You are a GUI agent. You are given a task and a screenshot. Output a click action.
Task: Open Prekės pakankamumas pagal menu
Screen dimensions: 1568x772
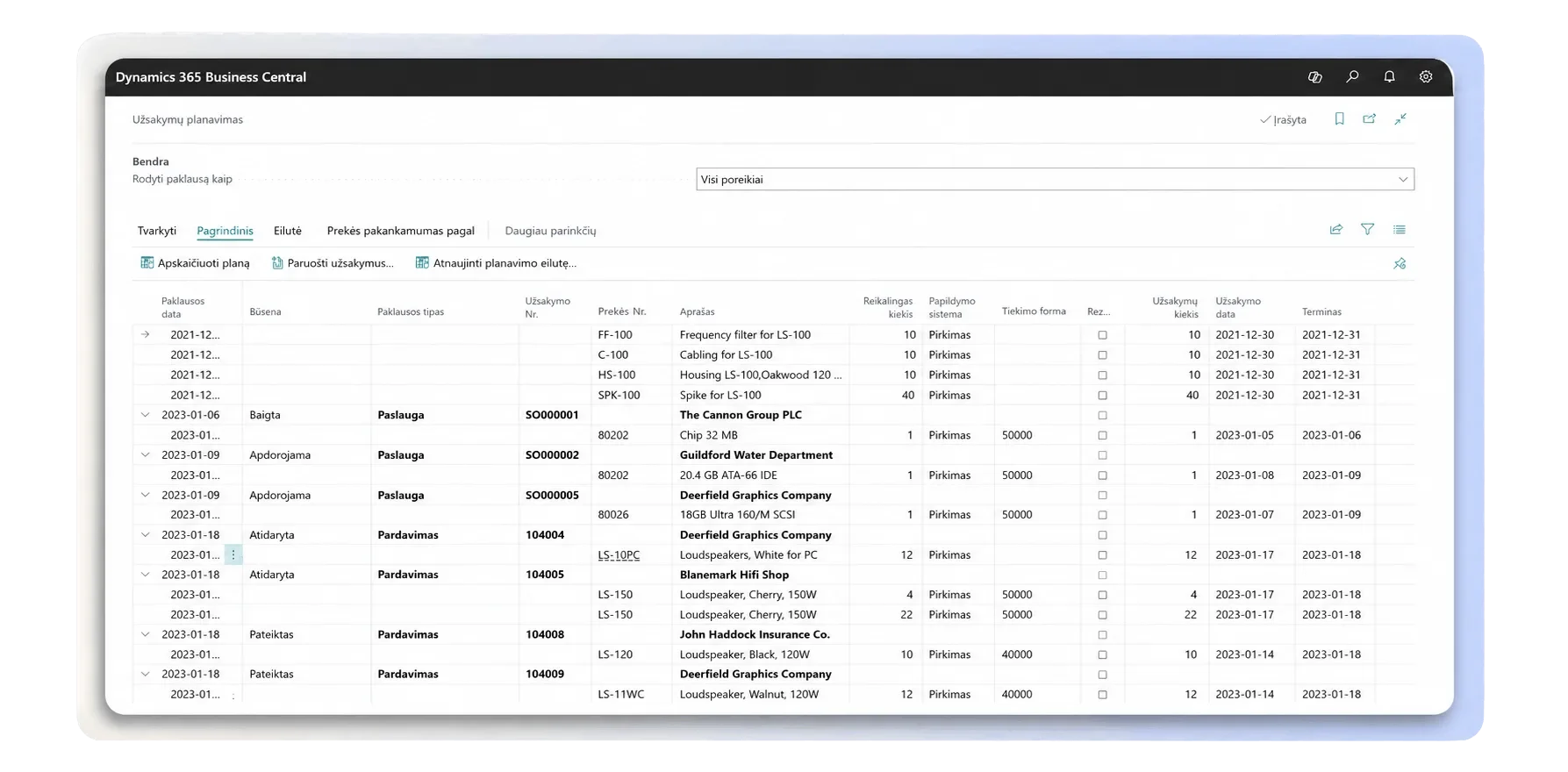[401, 231]
